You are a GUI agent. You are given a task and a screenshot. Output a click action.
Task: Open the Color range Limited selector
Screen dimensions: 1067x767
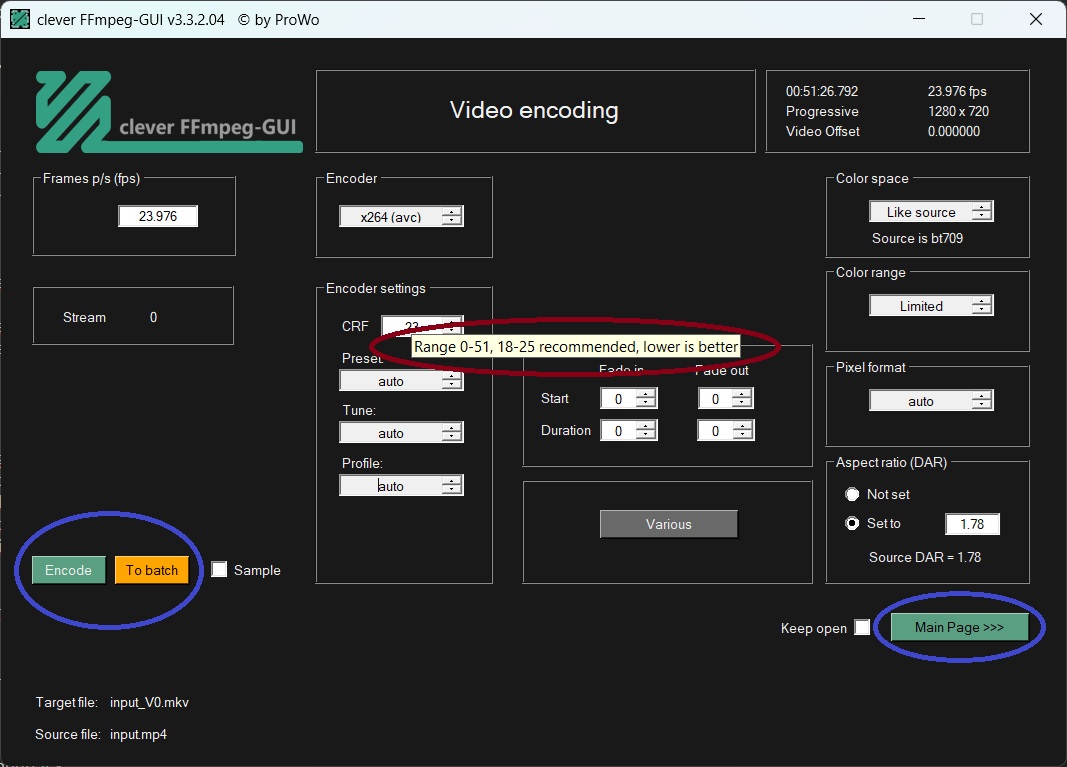(x=931, y=306)
